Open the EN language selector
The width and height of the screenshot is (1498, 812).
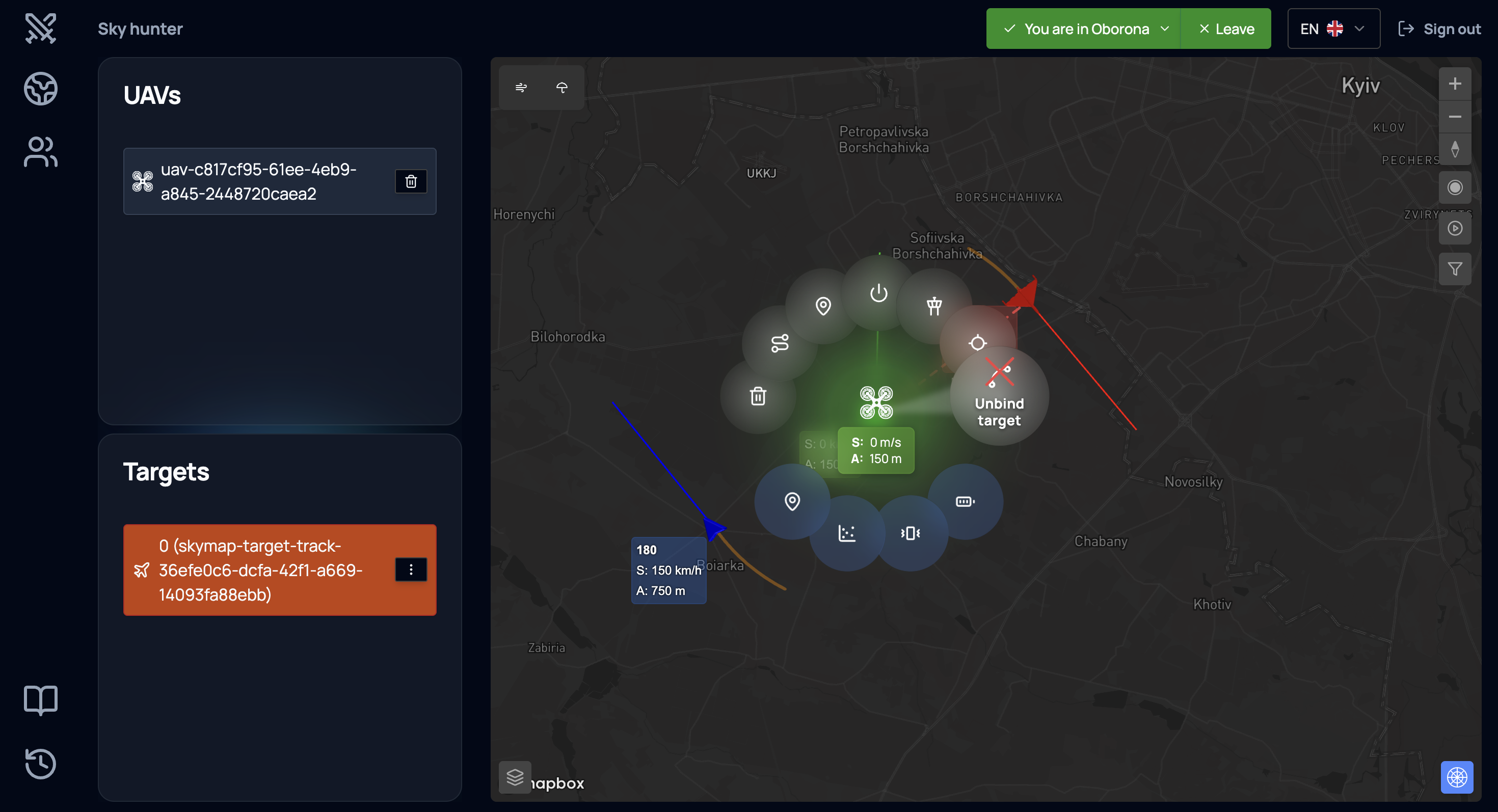(x=1333, y=29)
